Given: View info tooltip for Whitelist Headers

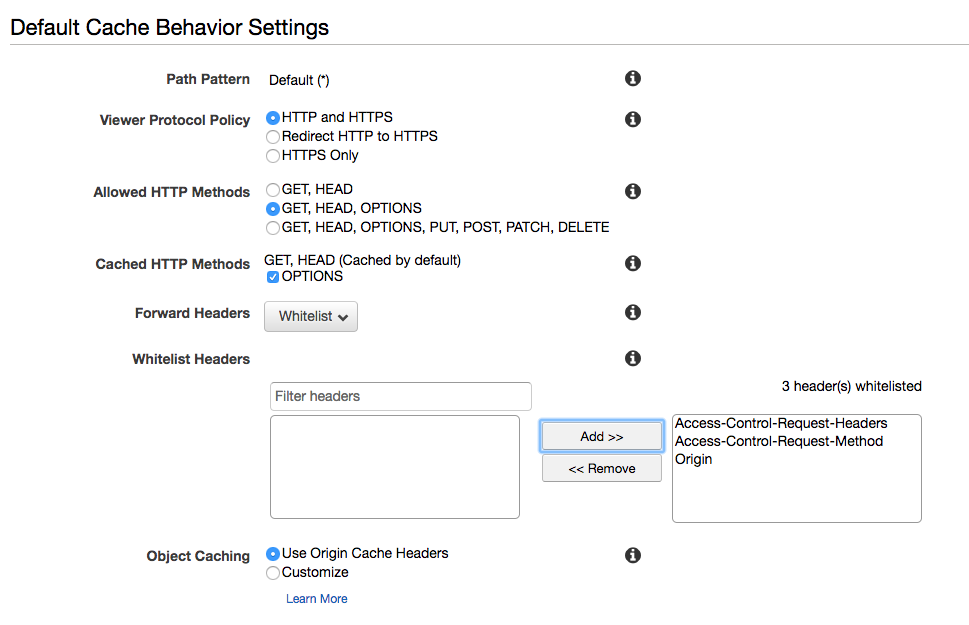Looking at the screenshot, I should [632, 359].
